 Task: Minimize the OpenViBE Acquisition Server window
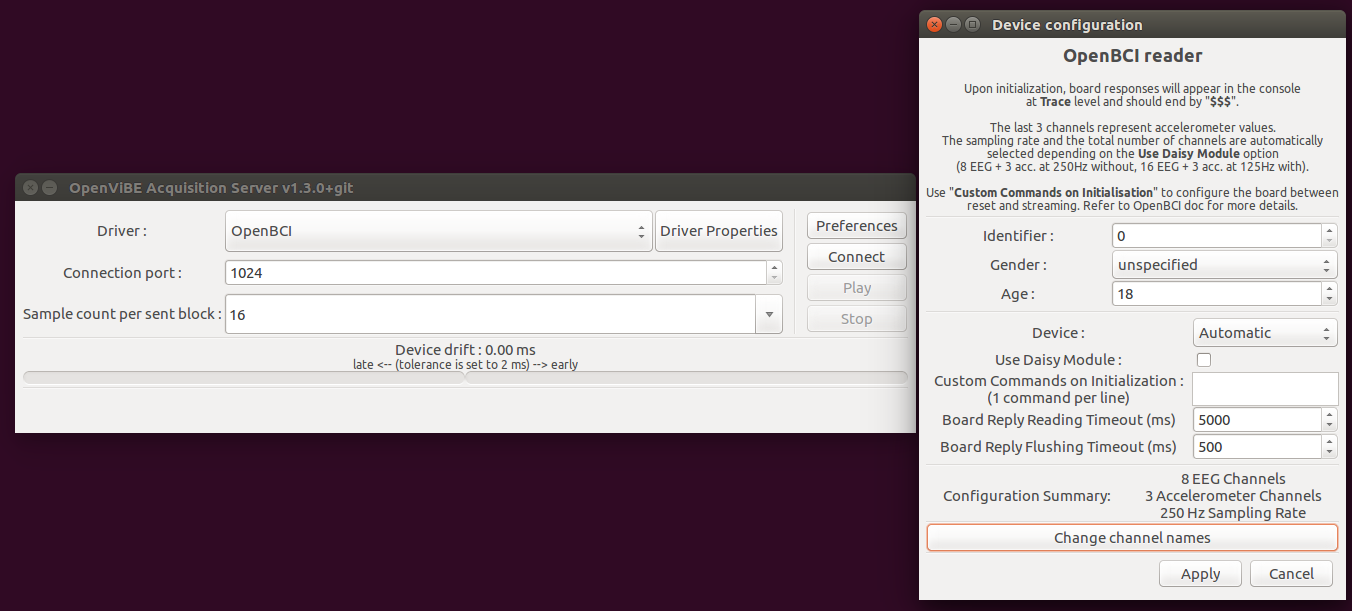49,188
